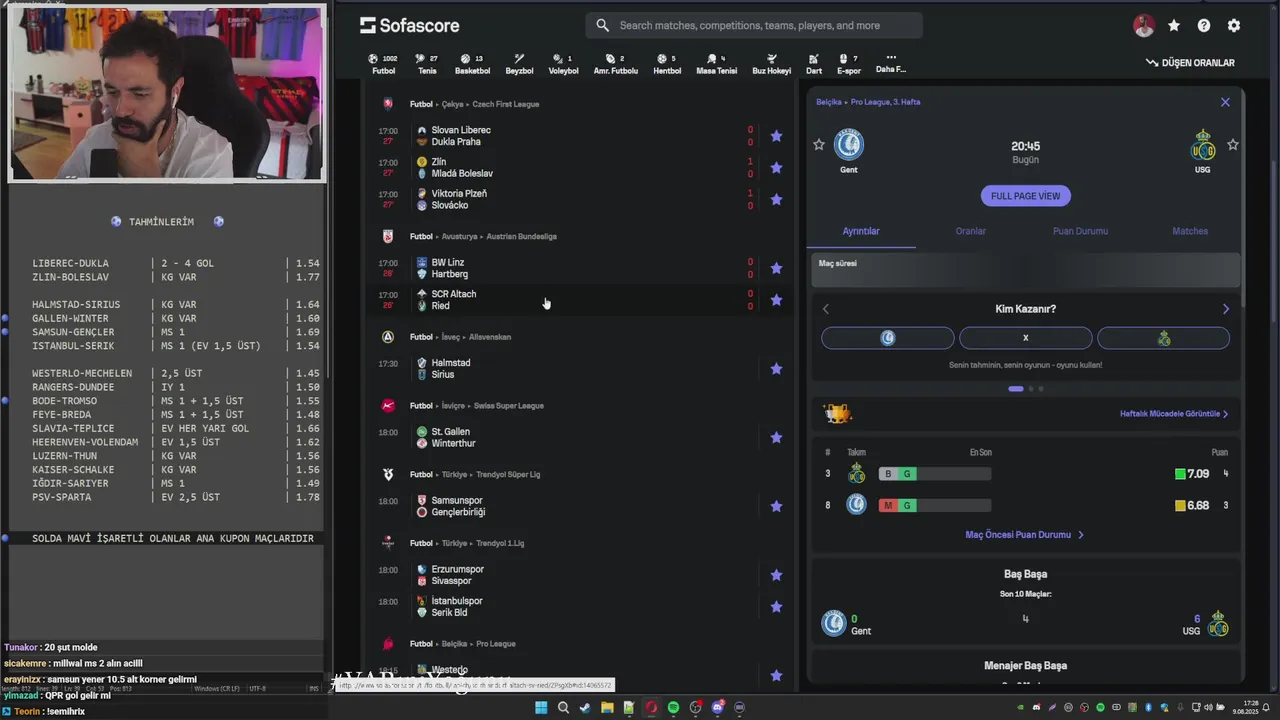The height and width of the screenshot is (720, 1280).
Task: Open the help question mark icon
Action: click(1204, 26)
